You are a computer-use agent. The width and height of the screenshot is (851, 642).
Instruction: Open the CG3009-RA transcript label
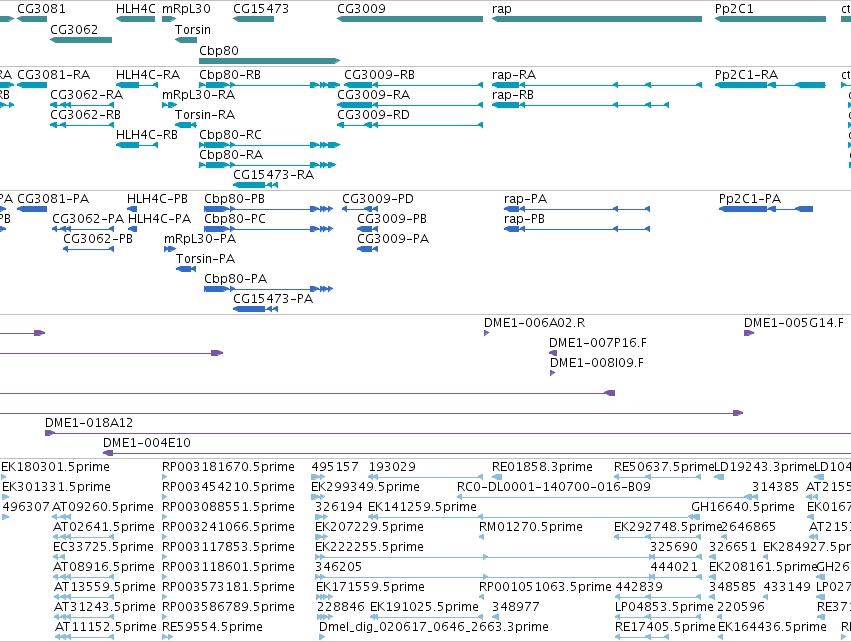point(373,94)
